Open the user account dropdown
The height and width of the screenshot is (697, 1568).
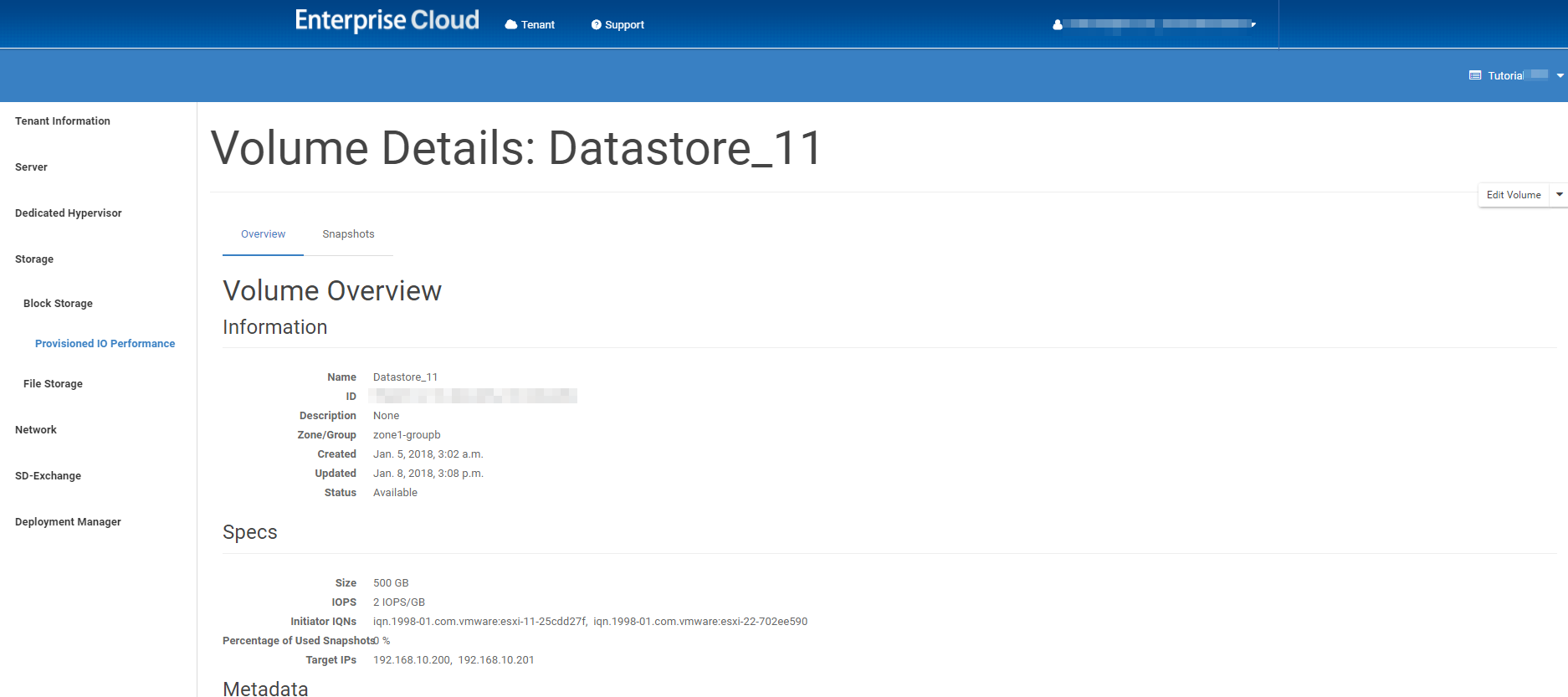click(1155, 24)
